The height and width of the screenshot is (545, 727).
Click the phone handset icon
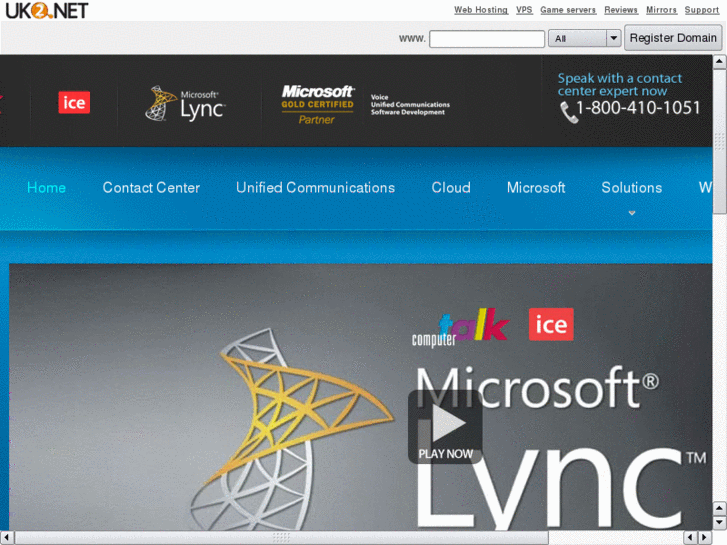click(569, 113)
